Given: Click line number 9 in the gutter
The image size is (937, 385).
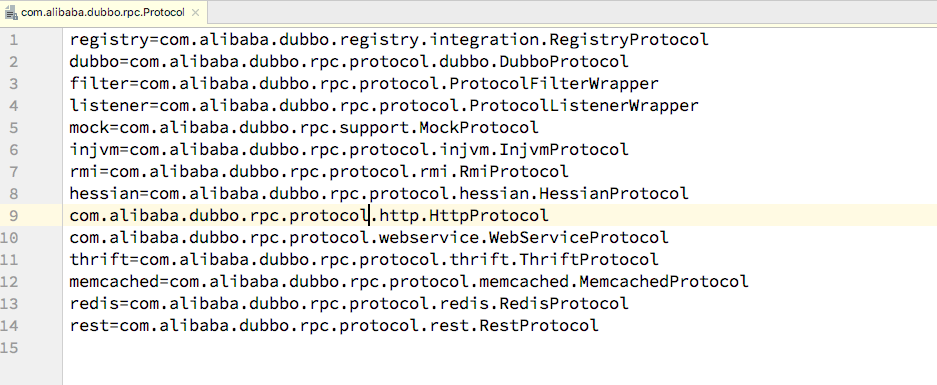Looking at the screenshot, I should coord(14,215).
